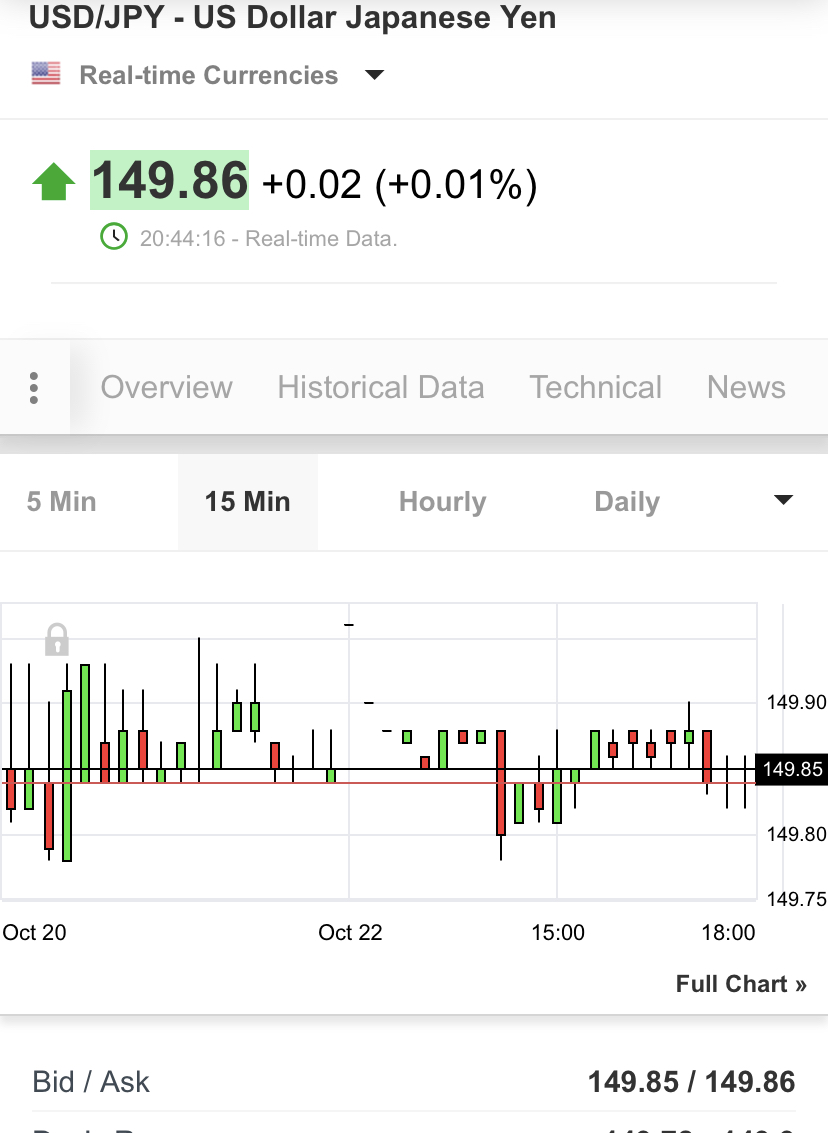
Task: Click the Real-time Currencies label
Action: click(209, 75)
